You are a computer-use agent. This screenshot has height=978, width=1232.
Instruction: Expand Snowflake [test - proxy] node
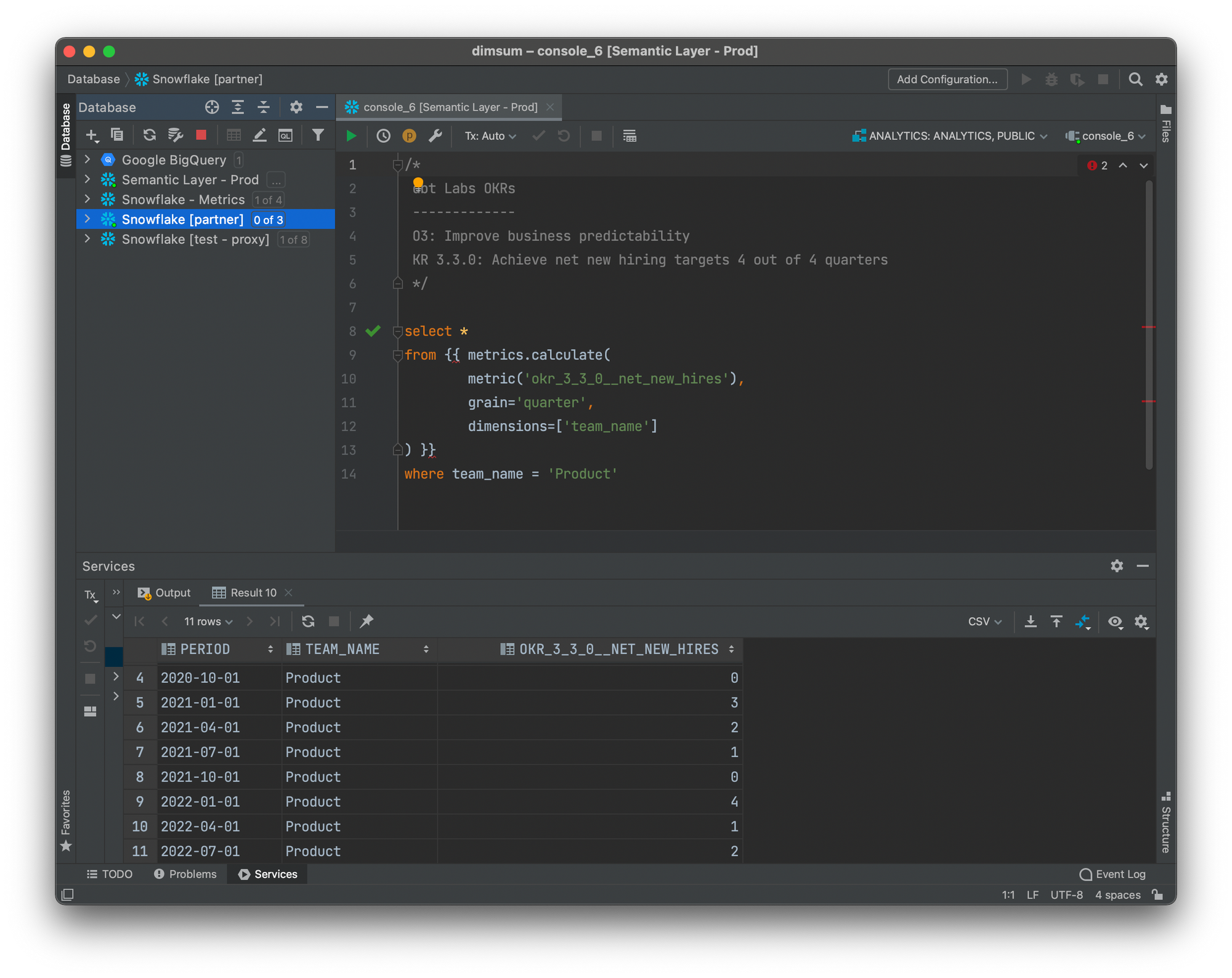pyautogui.click(x=87, y=239)
